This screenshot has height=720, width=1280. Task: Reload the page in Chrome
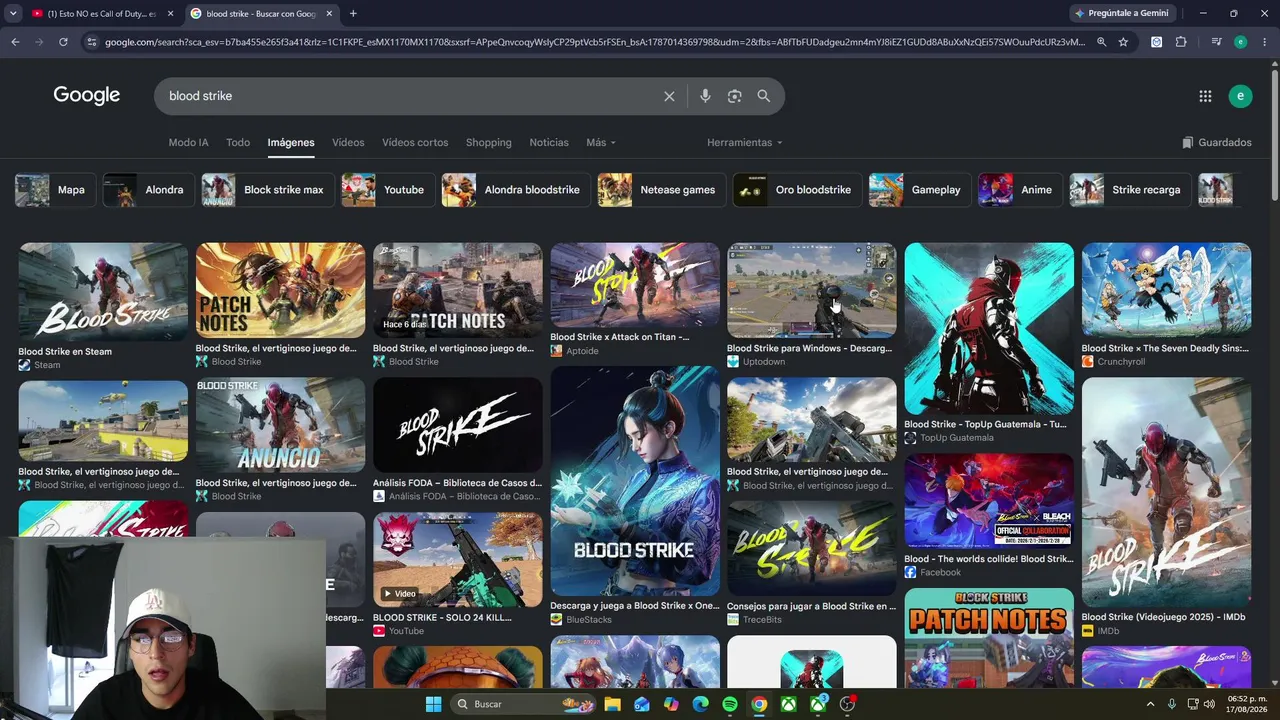pos(63,42)
